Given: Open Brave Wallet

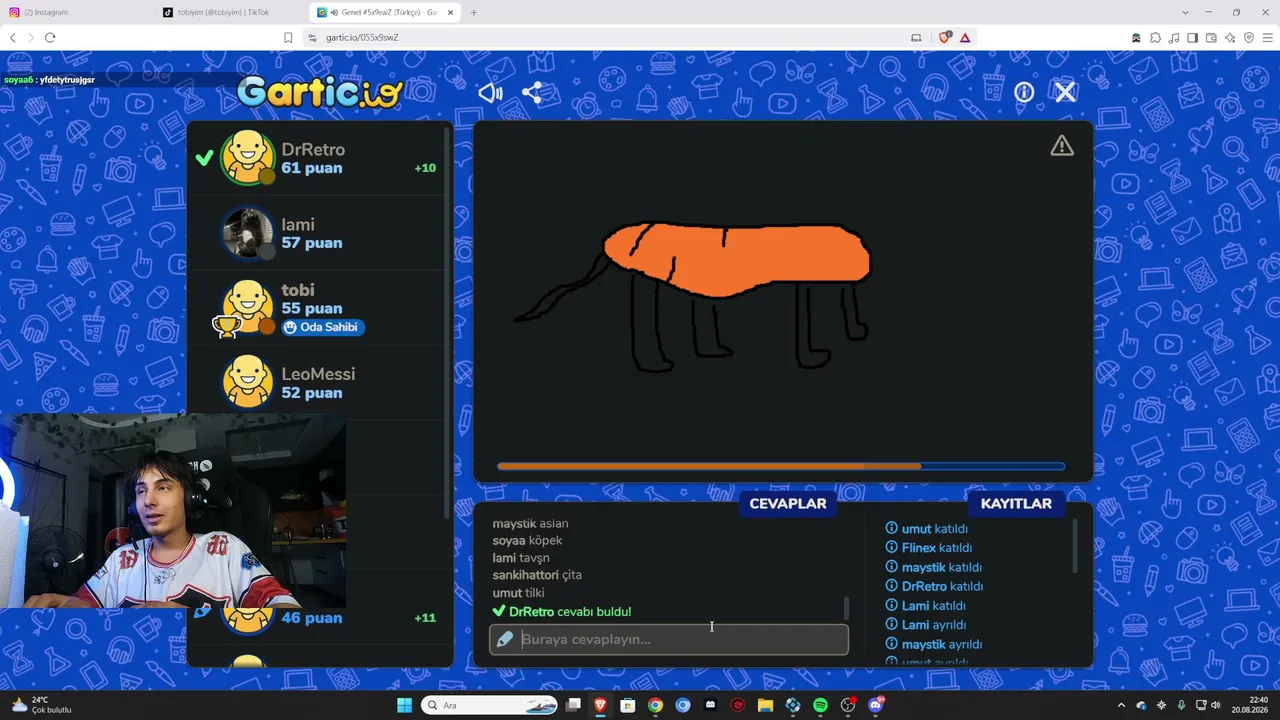Looking at the screenshot, I should click(1211, 37).
